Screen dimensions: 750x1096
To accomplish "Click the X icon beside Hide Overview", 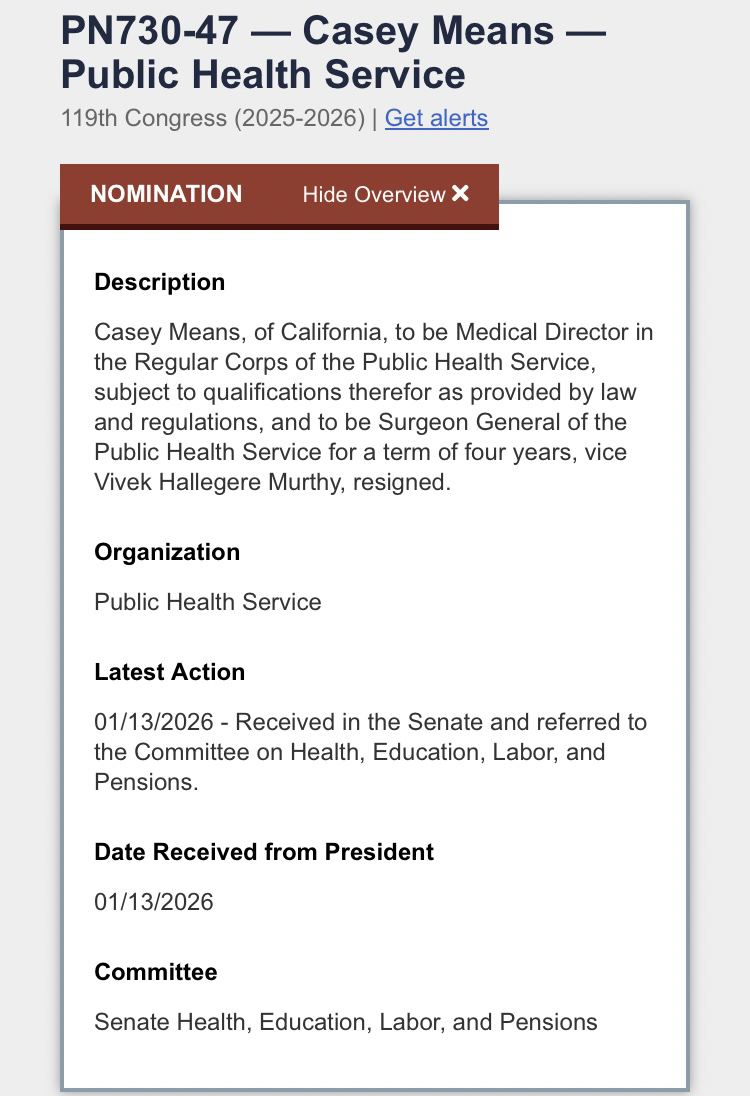I will click(460, 194).
